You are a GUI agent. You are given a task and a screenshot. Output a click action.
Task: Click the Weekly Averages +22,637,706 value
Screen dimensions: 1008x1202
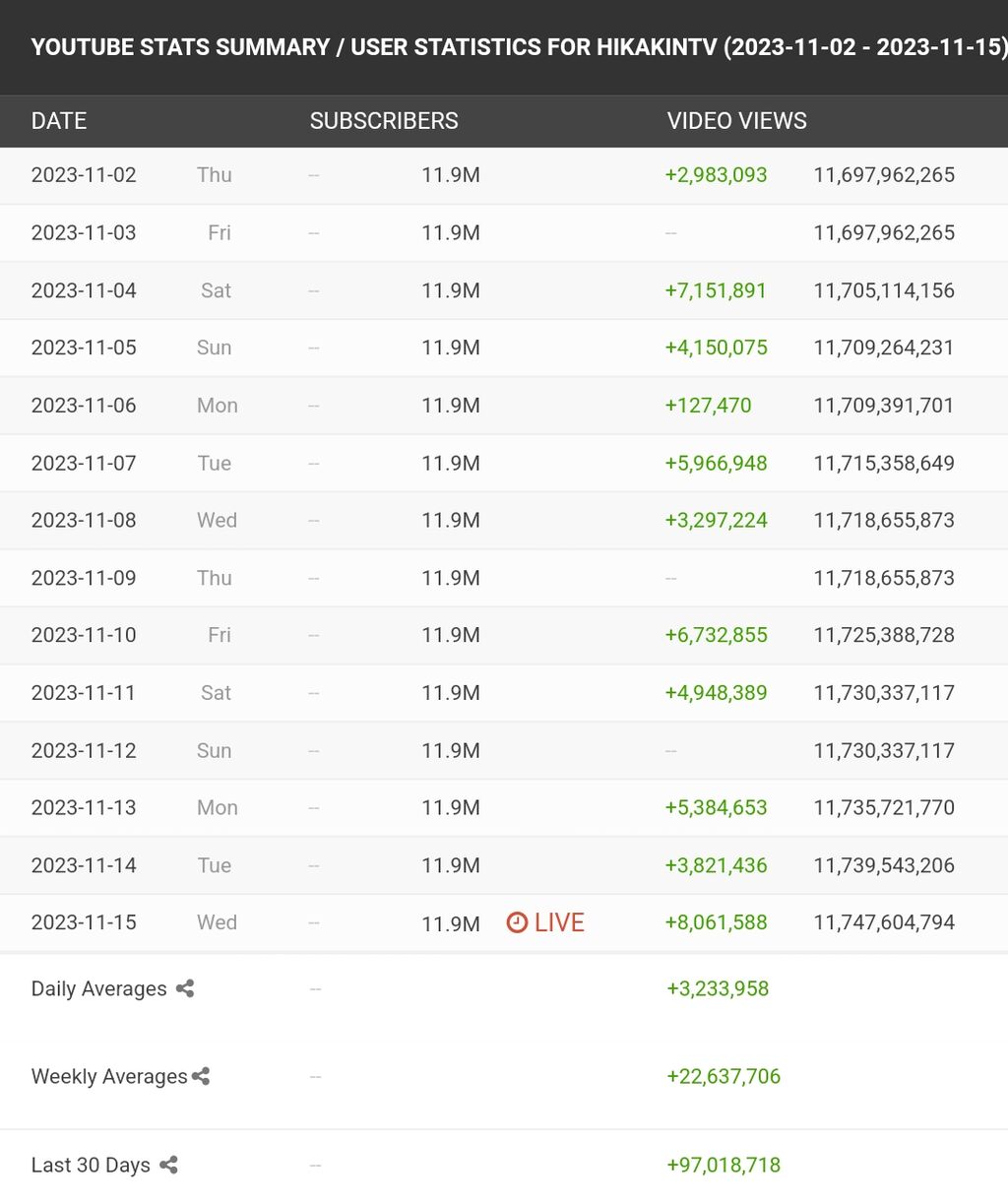click(724, 1076)
